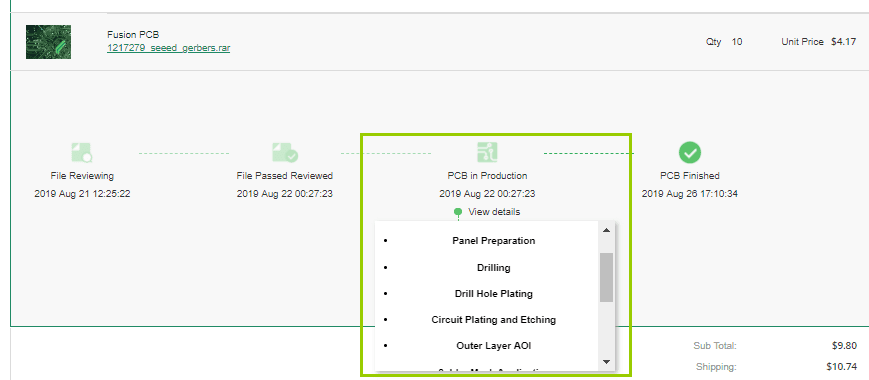Viewport: 869px width, 380px height.
Task: Click the PCB in Production icon
Action: tap(487, 152)
